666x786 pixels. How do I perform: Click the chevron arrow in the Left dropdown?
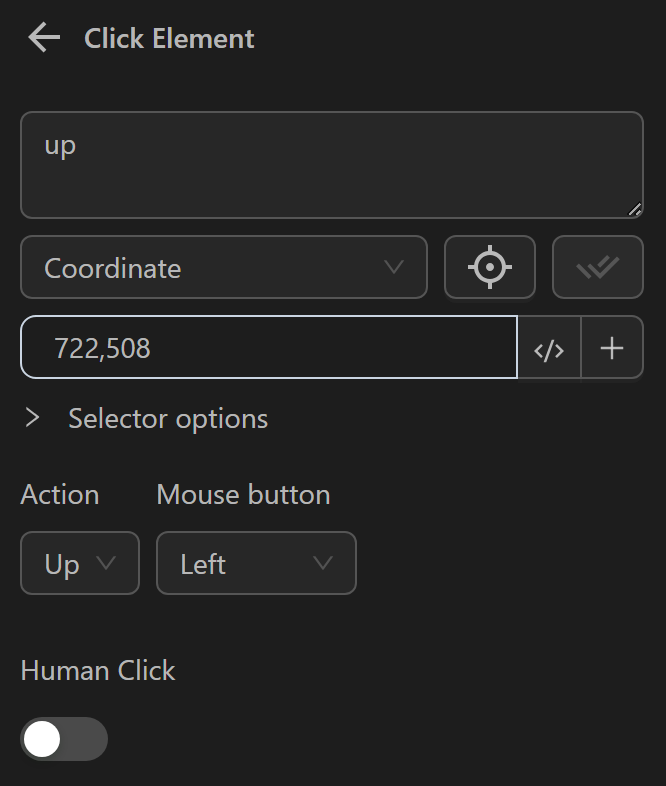click(323, 563)
